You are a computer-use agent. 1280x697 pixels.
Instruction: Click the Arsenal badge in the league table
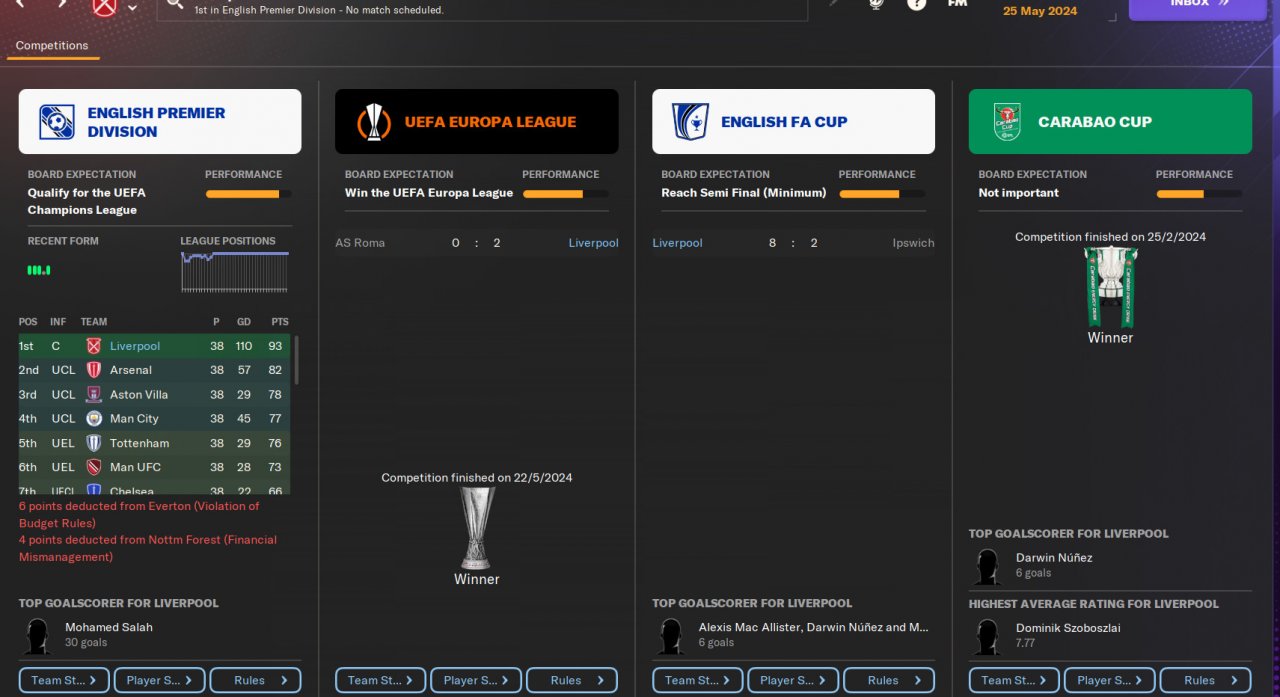tap(94, 370)
